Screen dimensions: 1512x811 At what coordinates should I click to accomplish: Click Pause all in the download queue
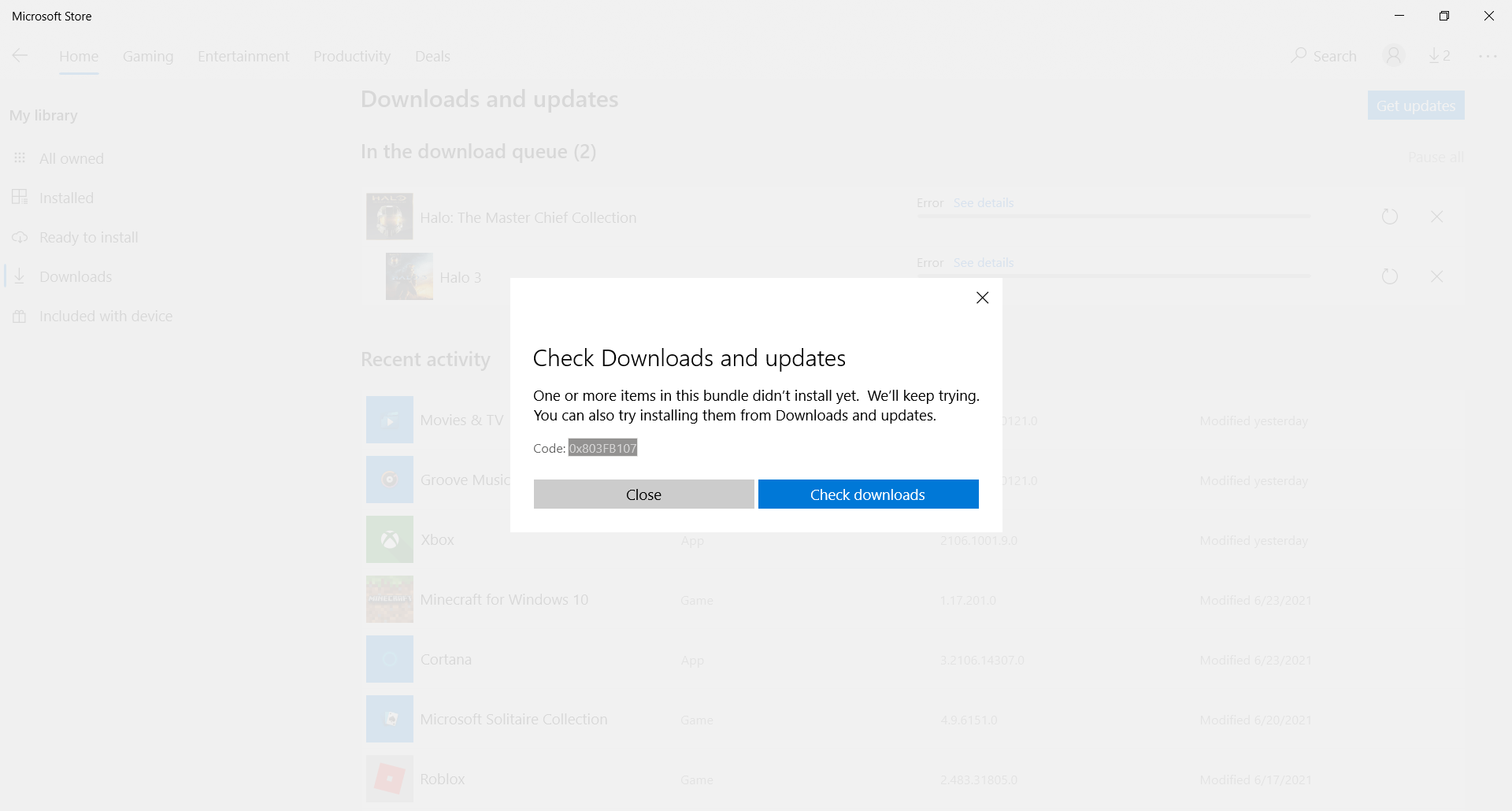point(1436,157)
